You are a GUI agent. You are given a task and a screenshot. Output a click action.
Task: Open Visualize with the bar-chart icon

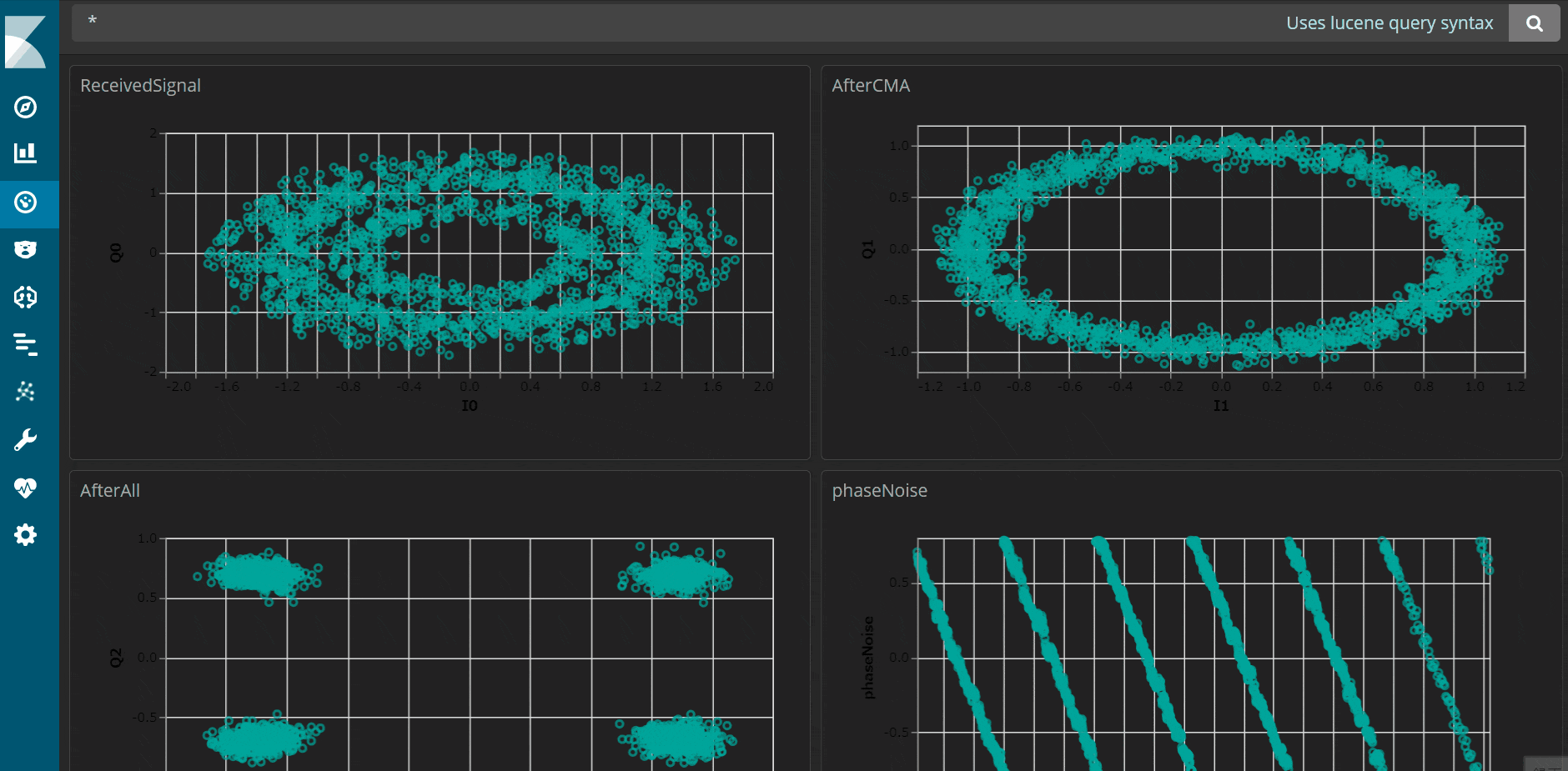coord(25,153)
